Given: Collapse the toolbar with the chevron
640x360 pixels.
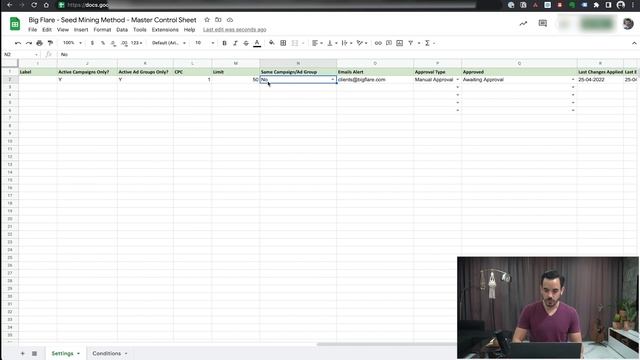Looking at the screenshot, I should point(634,43).
